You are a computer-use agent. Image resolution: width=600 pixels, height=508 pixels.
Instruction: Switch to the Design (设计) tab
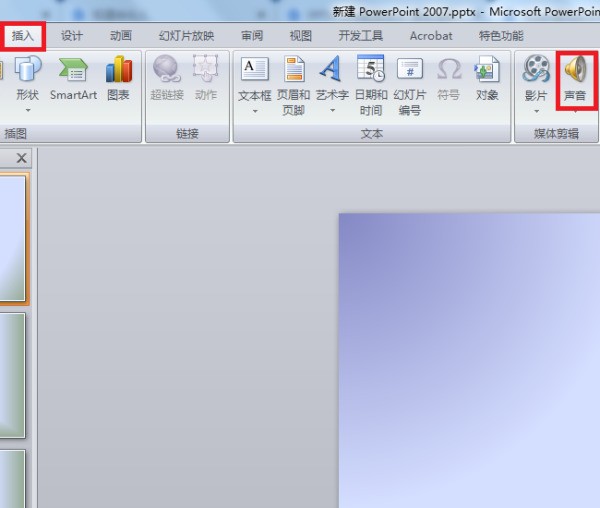pos(72,36)
